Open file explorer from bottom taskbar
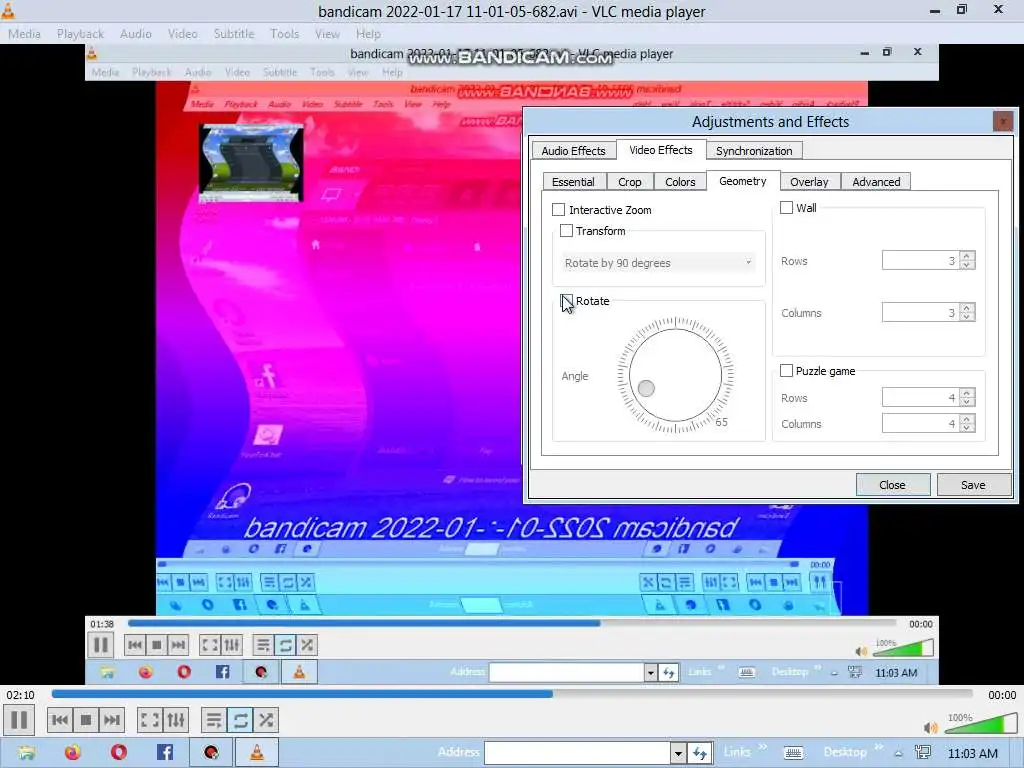The image size is (1024, 768). click(27, 753)
